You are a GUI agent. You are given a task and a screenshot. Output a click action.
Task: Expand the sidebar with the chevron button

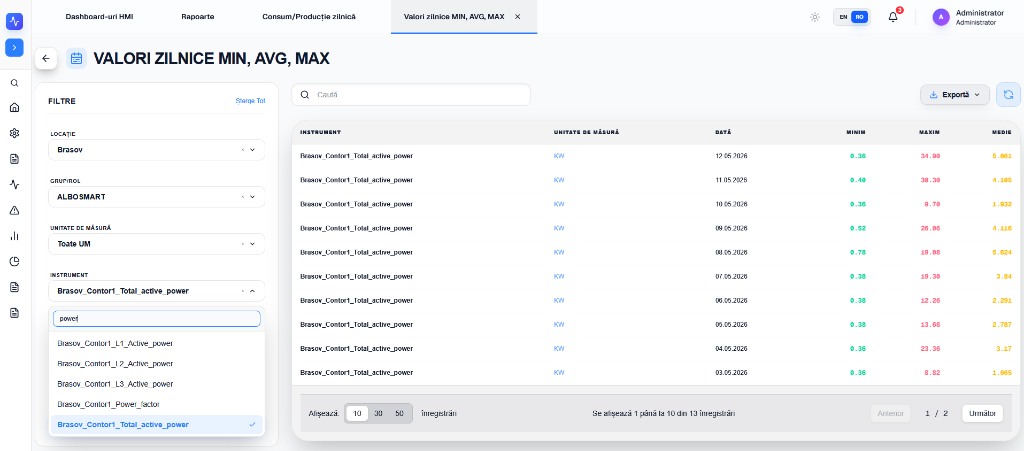14,48
